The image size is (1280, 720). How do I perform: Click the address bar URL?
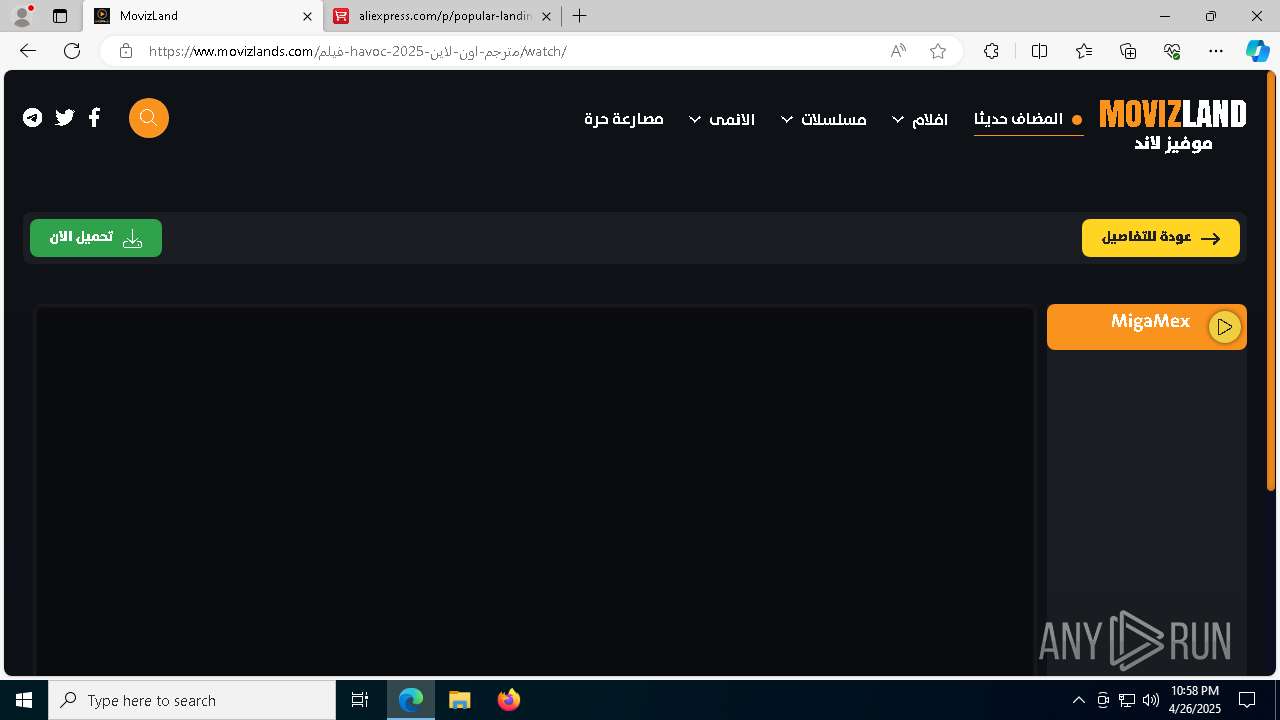pos(357,51)
